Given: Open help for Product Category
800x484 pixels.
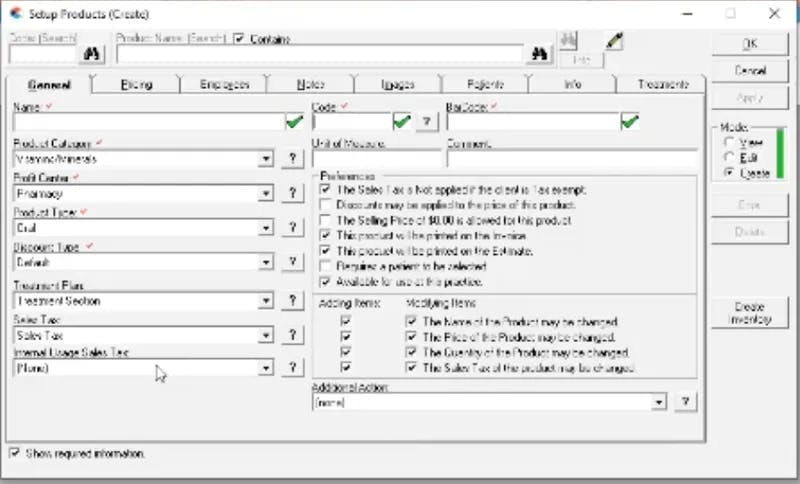Looking at the screenshot, I should [x=293, y=158].
